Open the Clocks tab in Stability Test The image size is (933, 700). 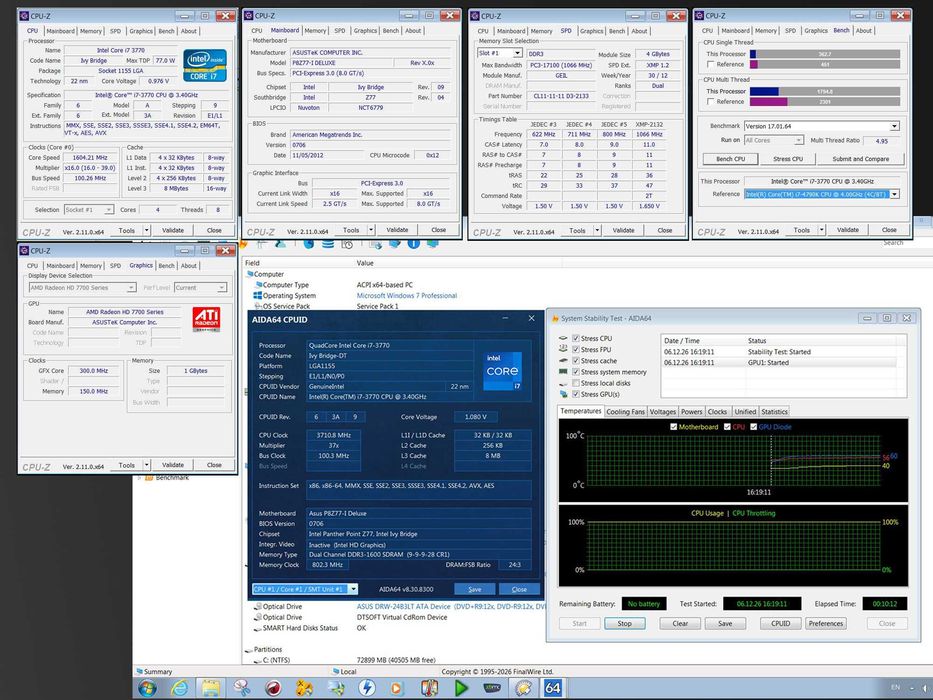(717, 412)
